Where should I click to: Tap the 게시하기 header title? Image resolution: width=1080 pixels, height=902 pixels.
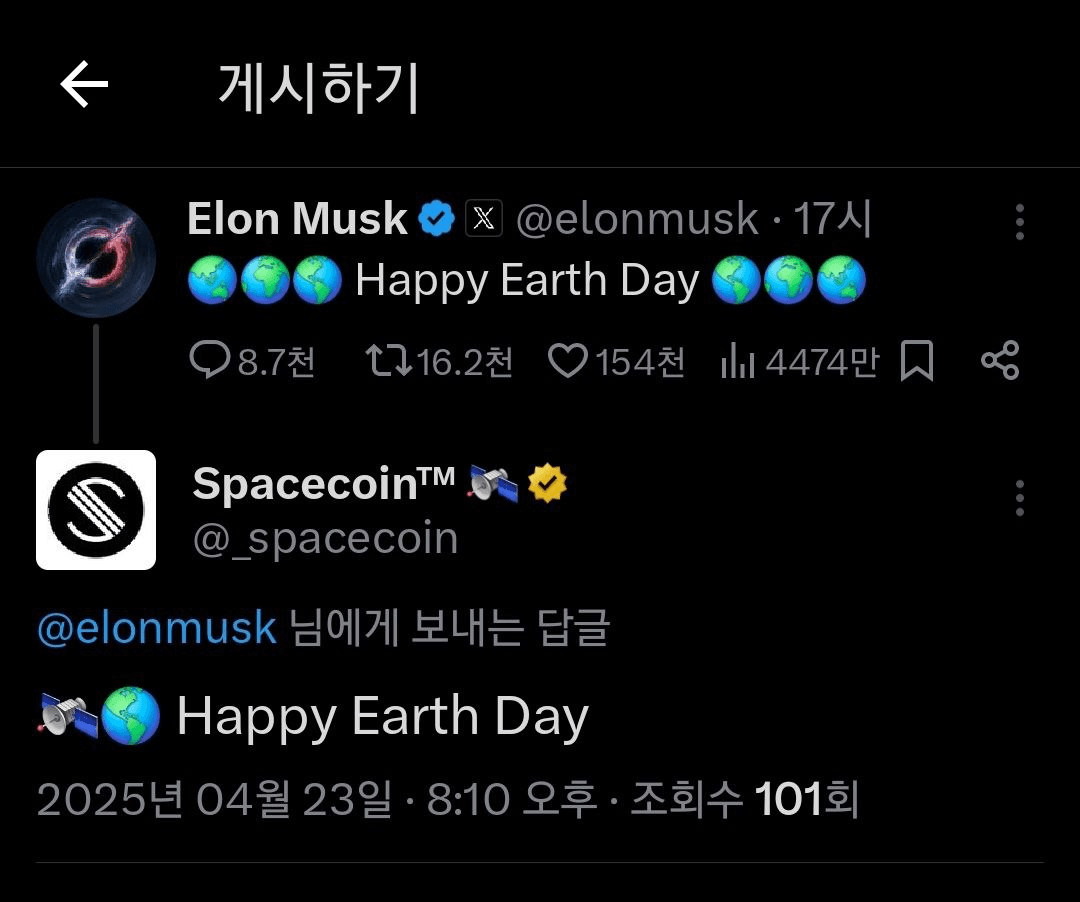tap(318, 87)
